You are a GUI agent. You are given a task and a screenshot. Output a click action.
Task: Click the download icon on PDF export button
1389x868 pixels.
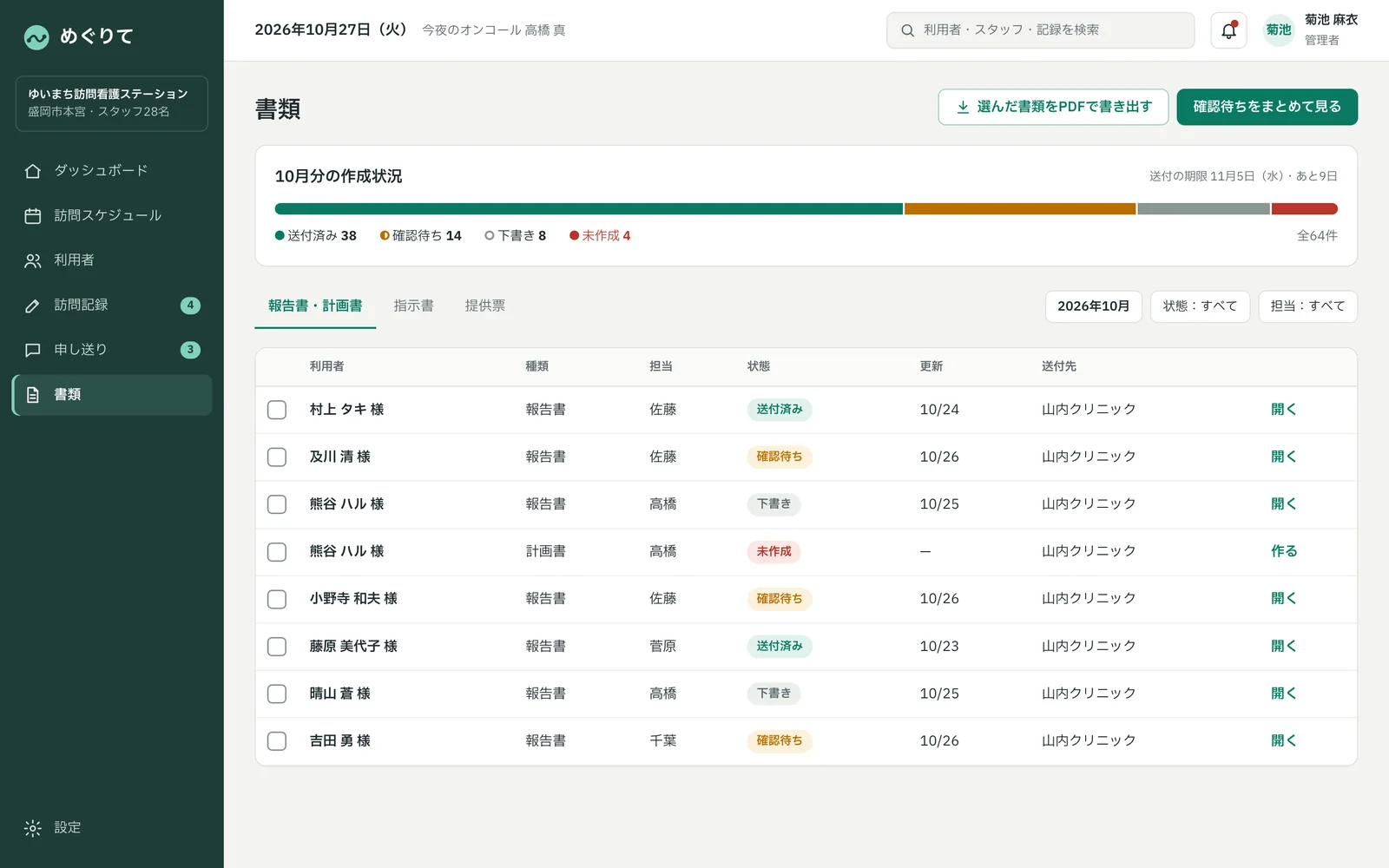point(963,107)
